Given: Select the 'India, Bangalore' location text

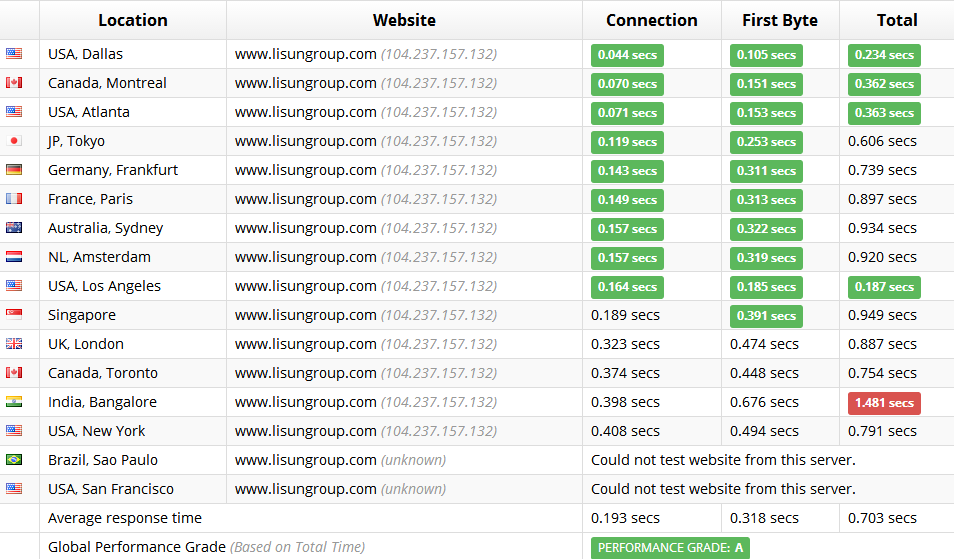Looking at the screenshot, I should coord(102,402).
